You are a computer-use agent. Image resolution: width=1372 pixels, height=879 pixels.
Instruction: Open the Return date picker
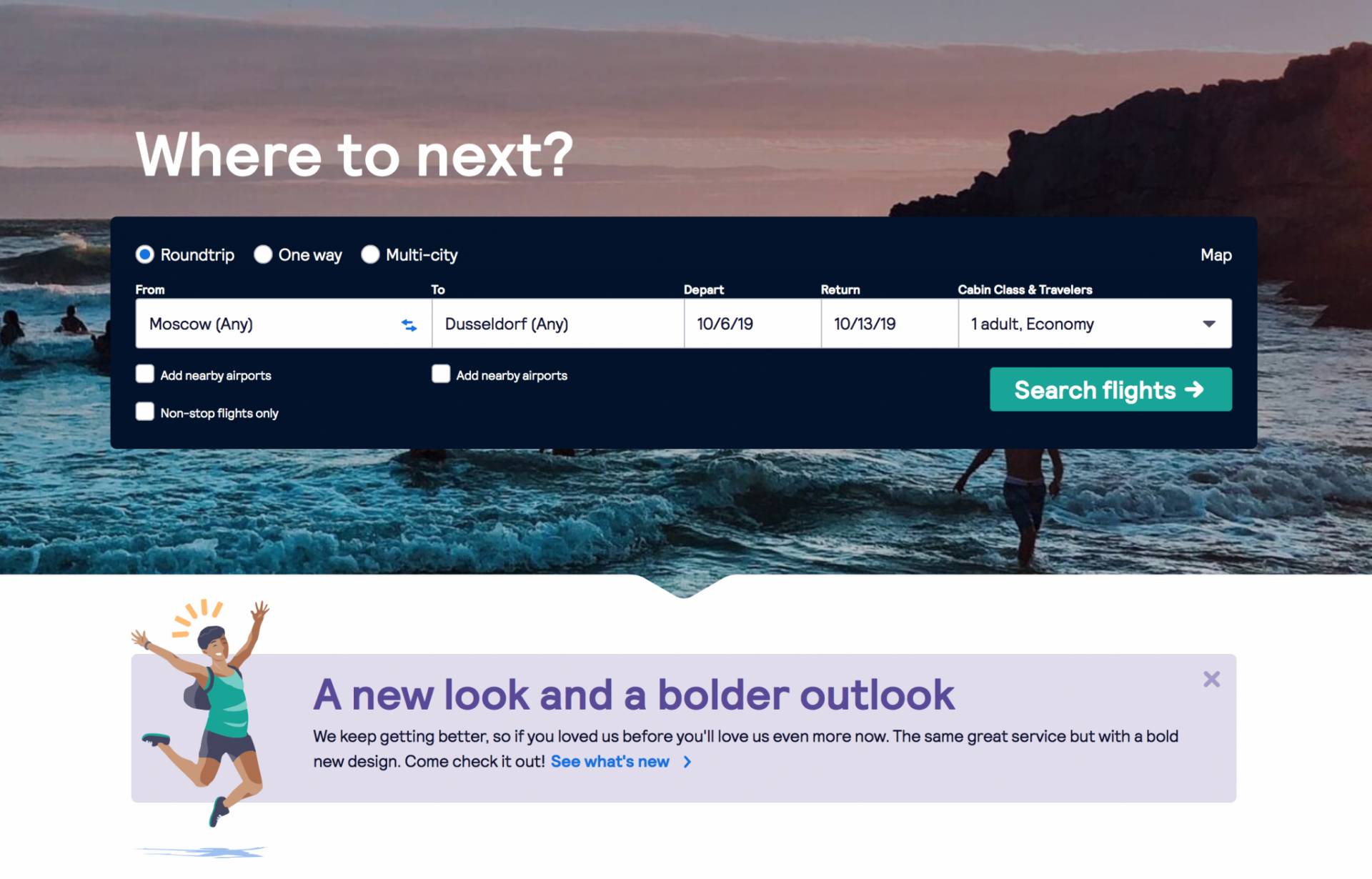pos(885,323)
